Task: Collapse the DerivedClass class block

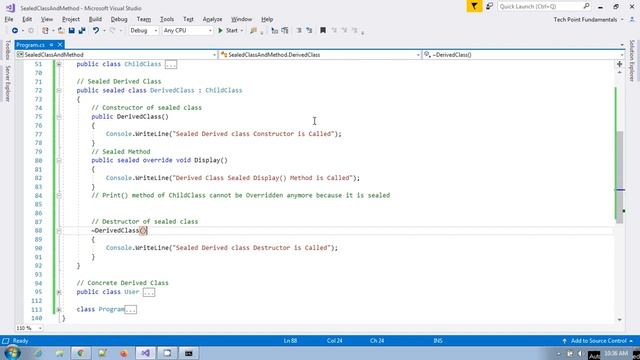Action: [59, 91]
